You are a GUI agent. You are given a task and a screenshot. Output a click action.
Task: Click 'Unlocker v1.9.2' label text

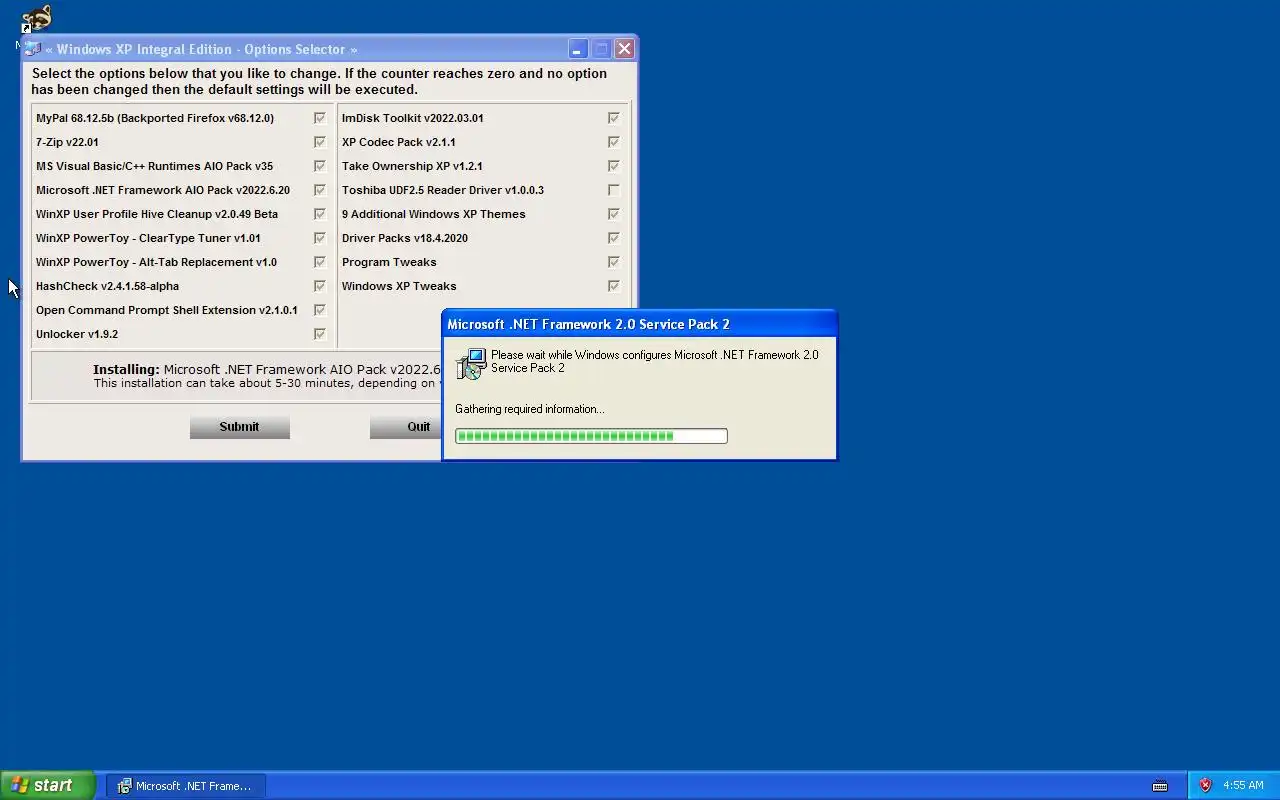77,334
